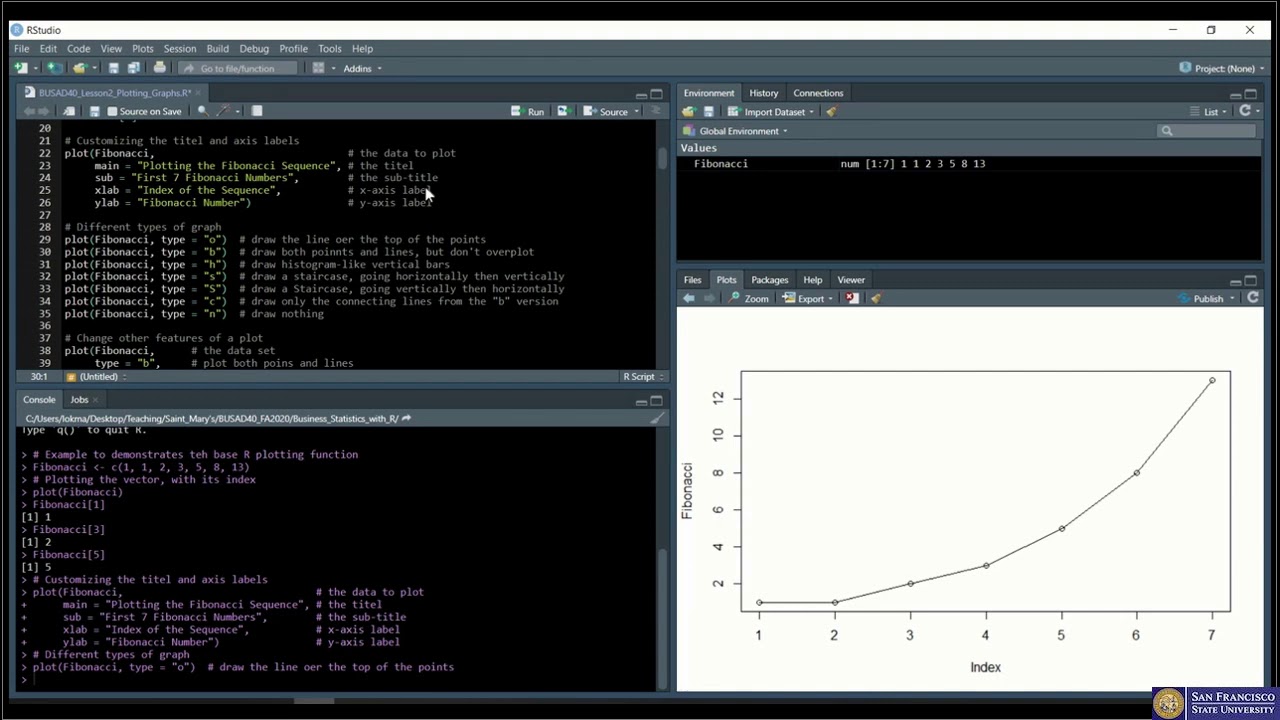Click the save workspace icon in Environment
The width and height of the screenshot is (1280, 720).
(708, 112)
